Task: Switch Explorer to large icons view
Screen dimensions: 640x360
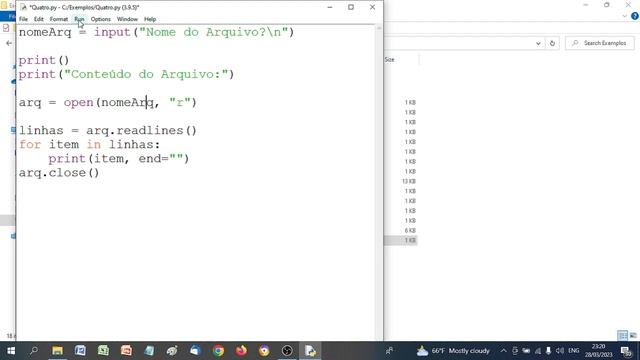Action: point(633,335)
